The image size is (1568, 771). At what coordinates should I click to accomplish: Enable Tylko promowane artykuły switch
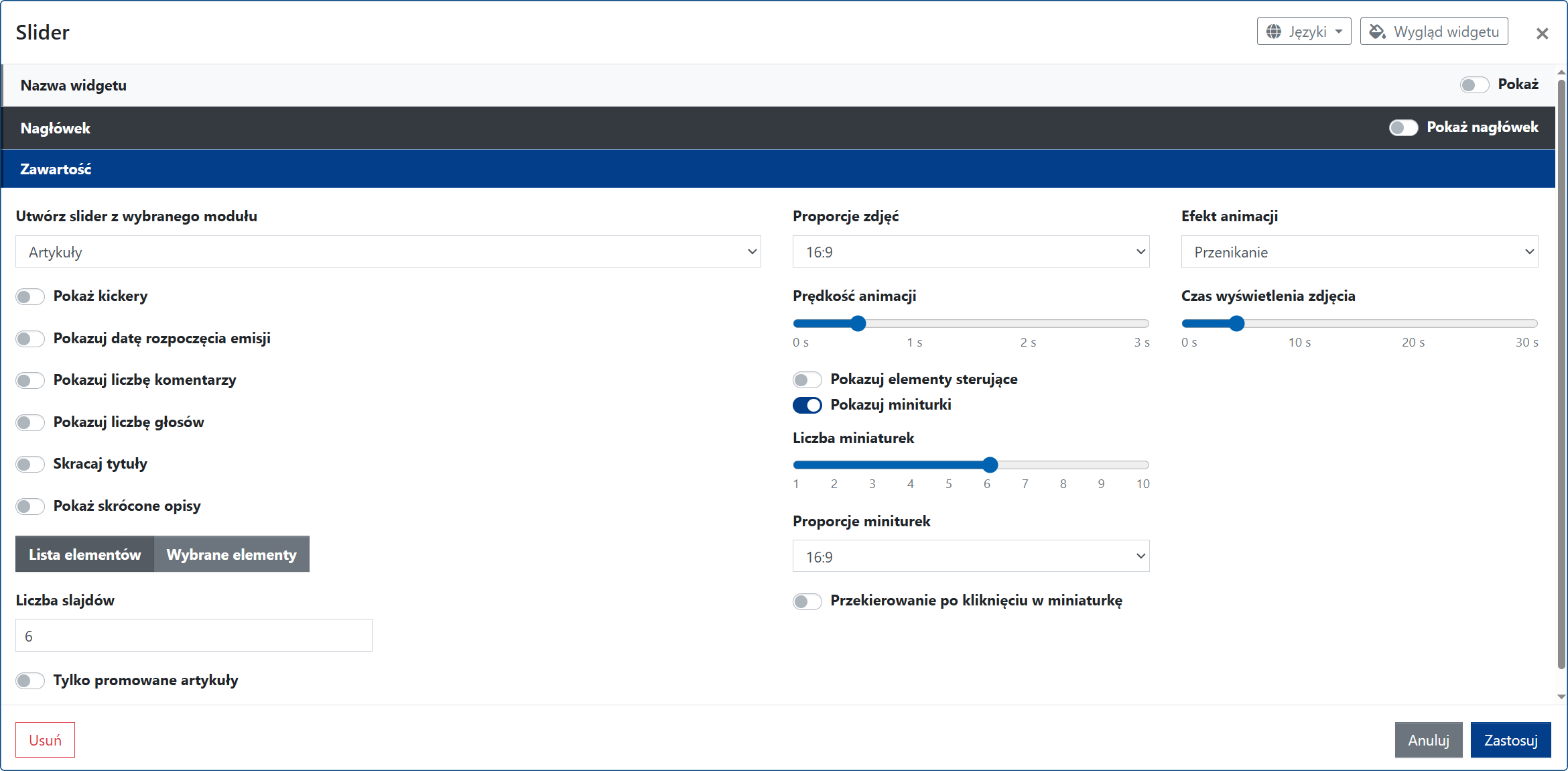(30, 680)
